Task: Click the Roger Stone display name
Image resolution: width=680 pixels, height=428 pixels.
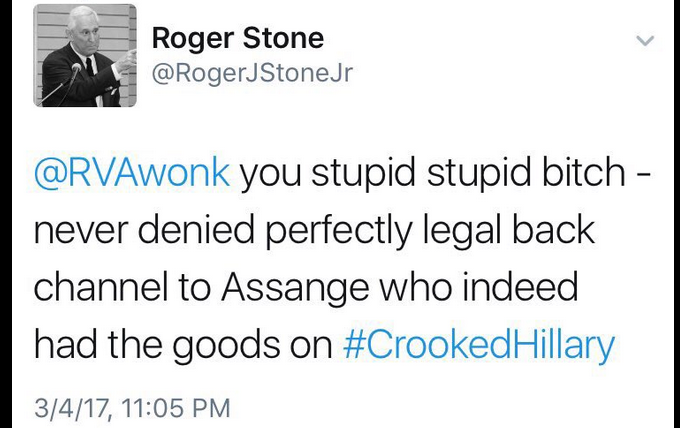Action: click(238, 38)
